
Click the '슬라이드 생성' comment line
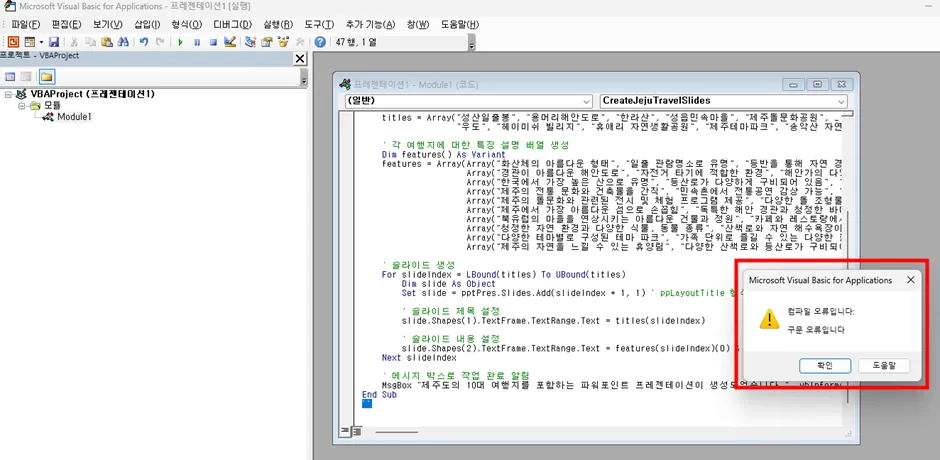[x=419, y=265]
